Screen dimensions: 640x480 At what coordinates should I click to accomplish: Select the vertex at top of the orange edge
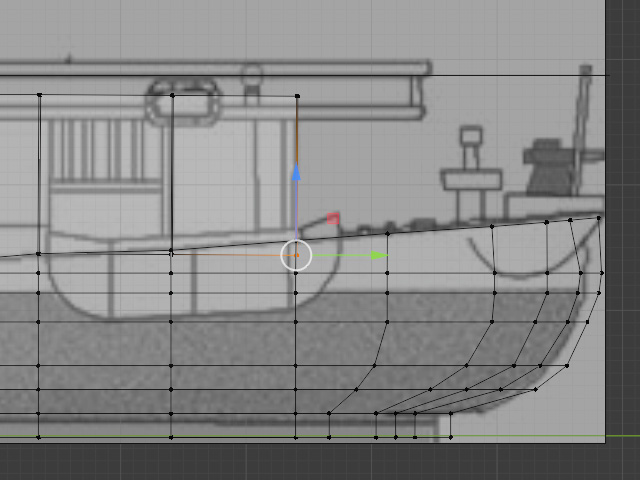pyautogui.click(x=297, y=96)
